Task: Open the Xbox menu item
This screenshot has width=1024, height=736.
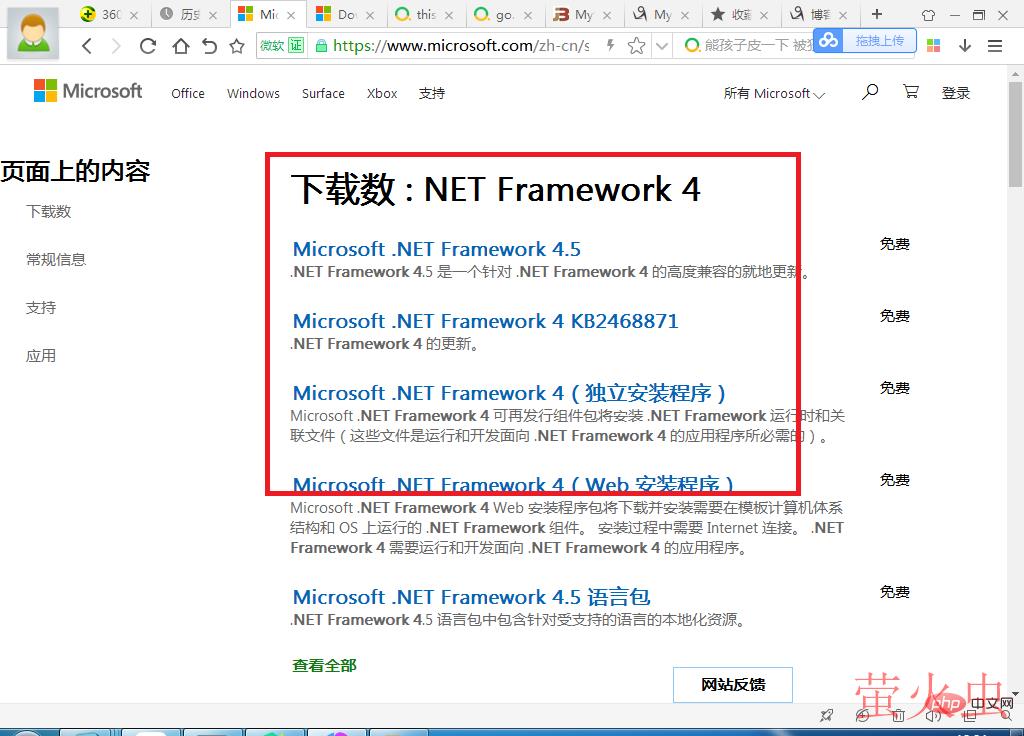Action: point(382,93)
